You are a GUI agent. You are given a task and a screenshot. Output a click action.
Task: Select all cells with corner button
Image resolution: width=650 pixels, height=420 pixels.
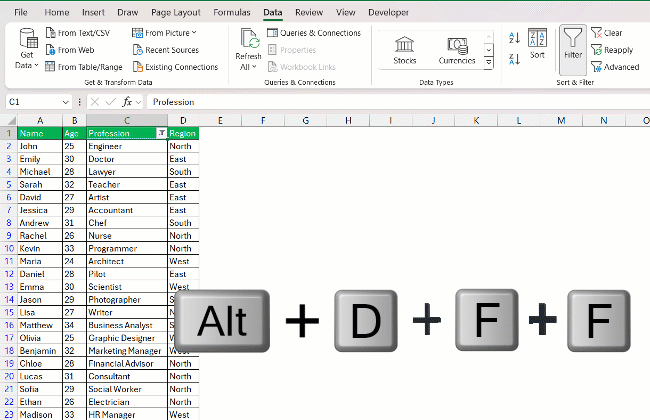click(x=9, y=121)
